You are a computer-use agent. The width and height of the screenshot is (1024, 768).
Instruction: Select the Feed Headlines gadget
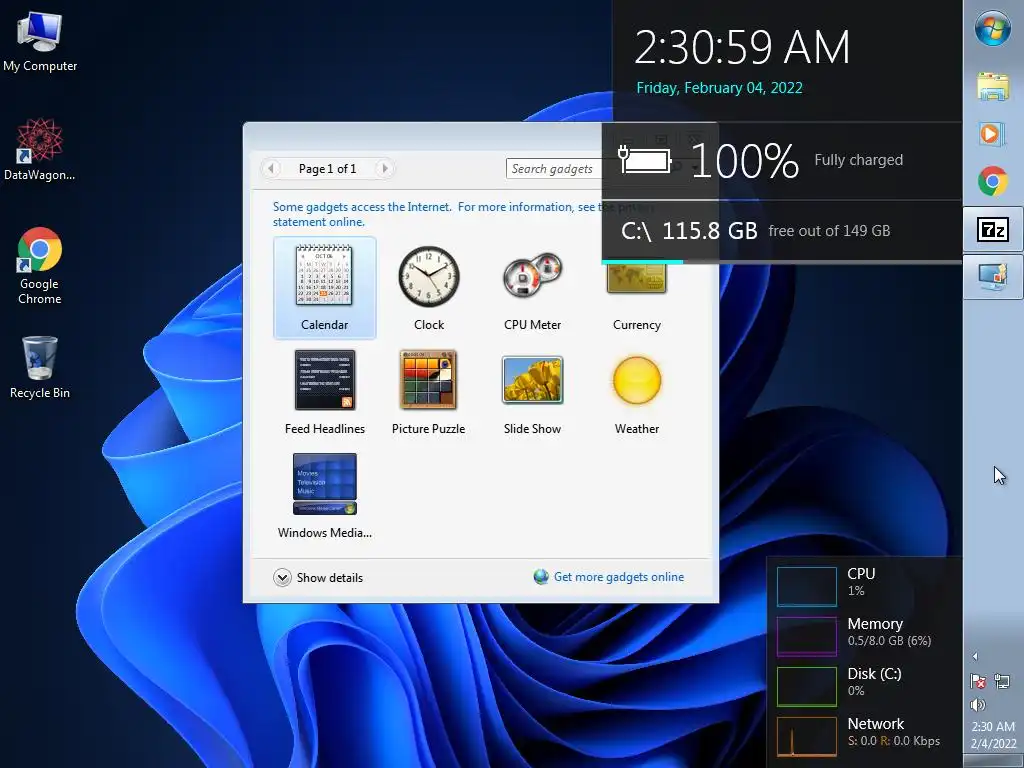(x=325, y=392)
